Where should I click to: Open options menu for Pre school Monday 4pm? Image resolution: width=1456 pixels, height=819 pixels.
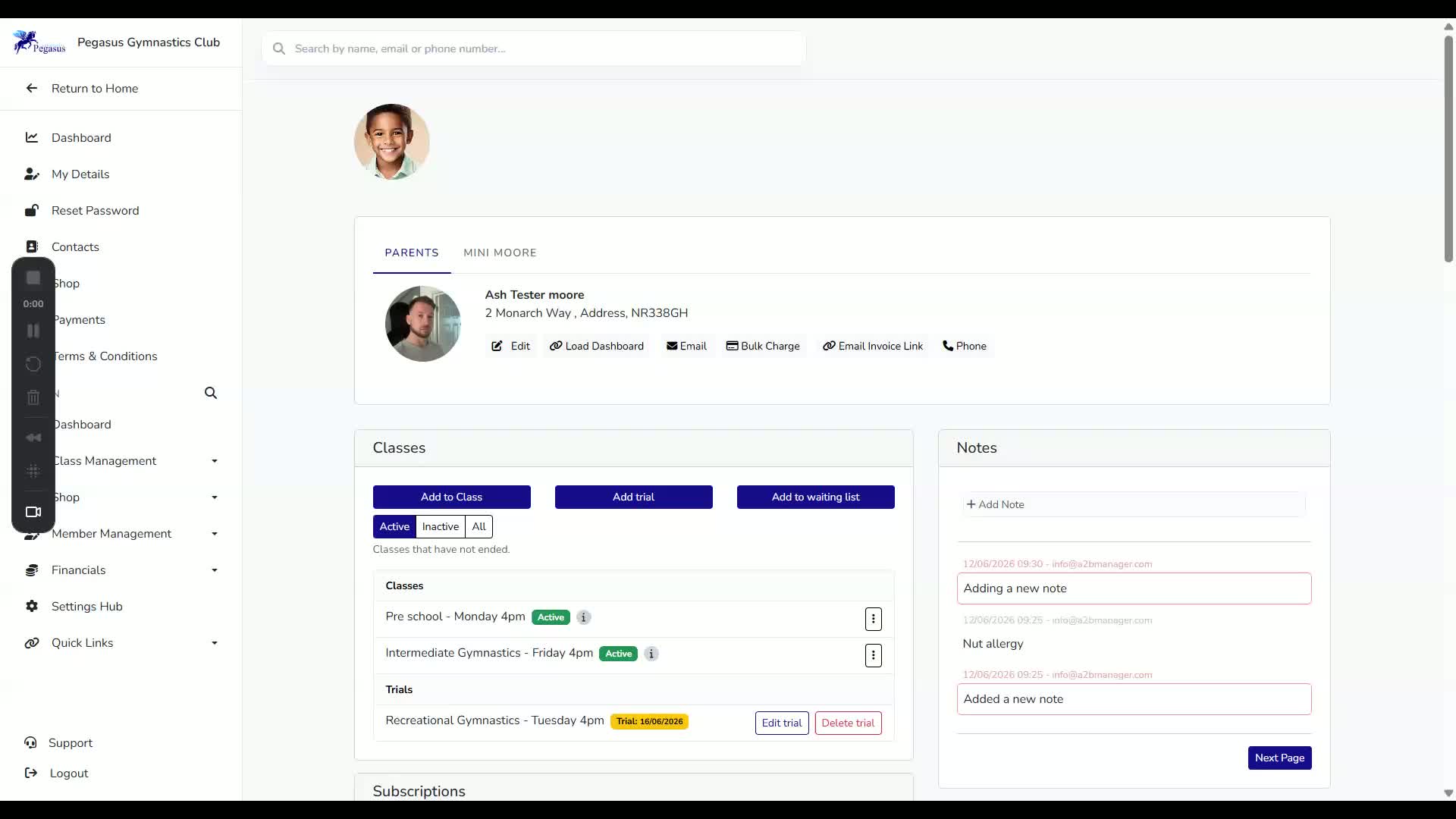(x=873, y=619)
